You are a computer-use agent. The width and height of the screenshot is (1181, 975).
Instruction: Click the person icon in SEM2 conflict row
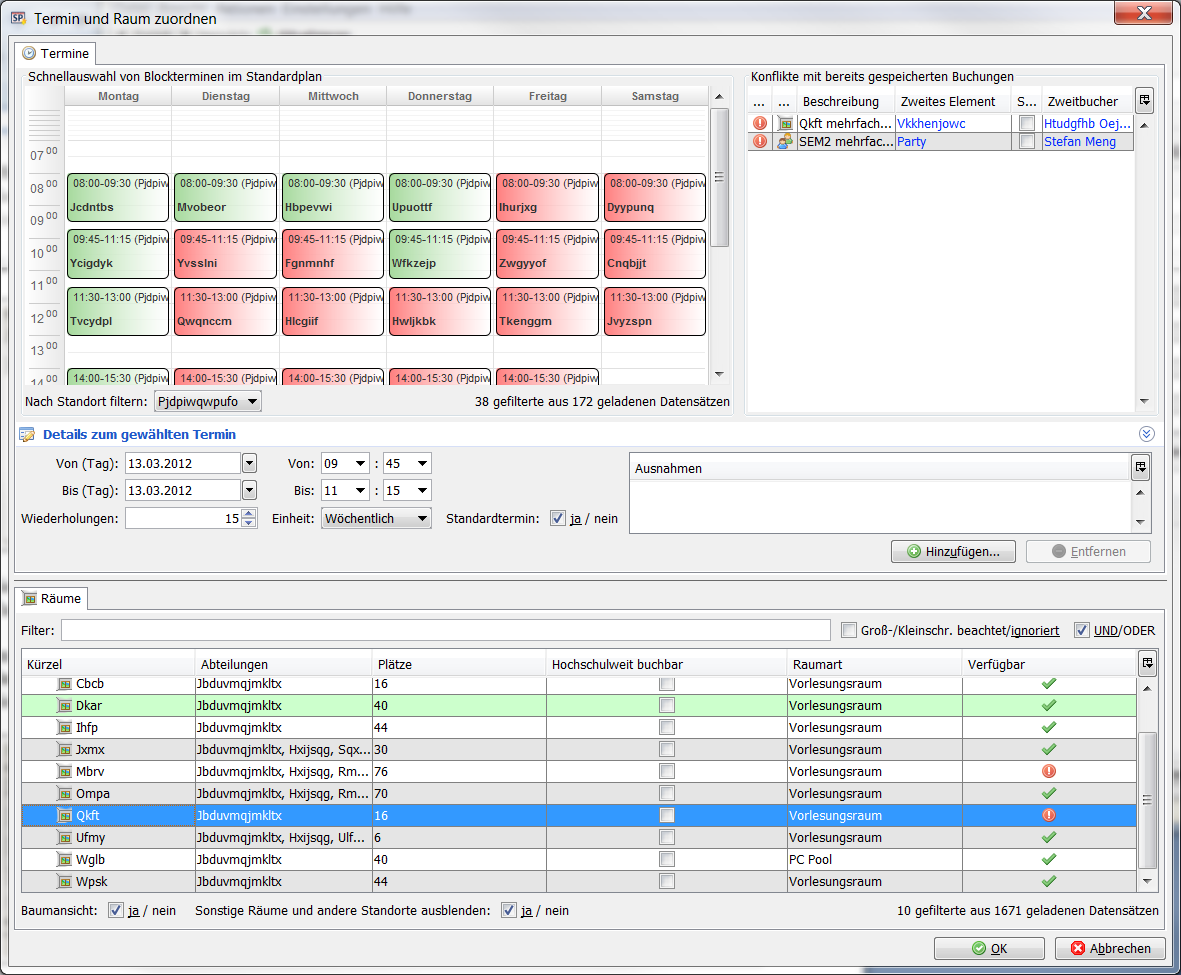pos(785,142)
